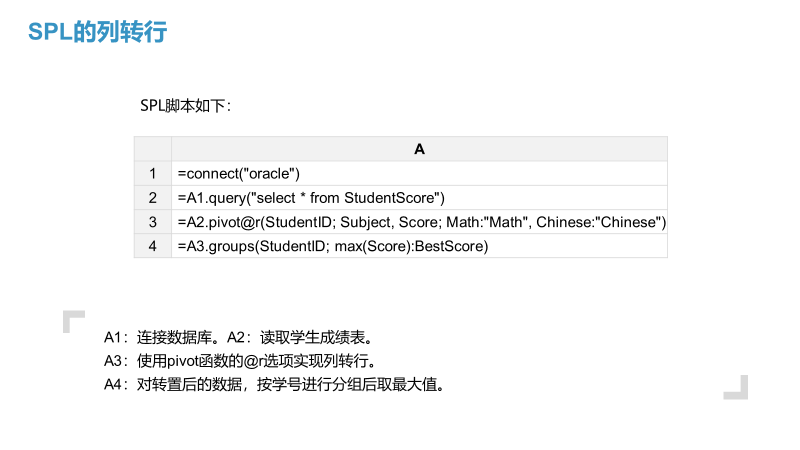Image resolution: width=800 pixels, height=450 pixels.
Task: Select column header A of the script table
Action: coord(419,149)
